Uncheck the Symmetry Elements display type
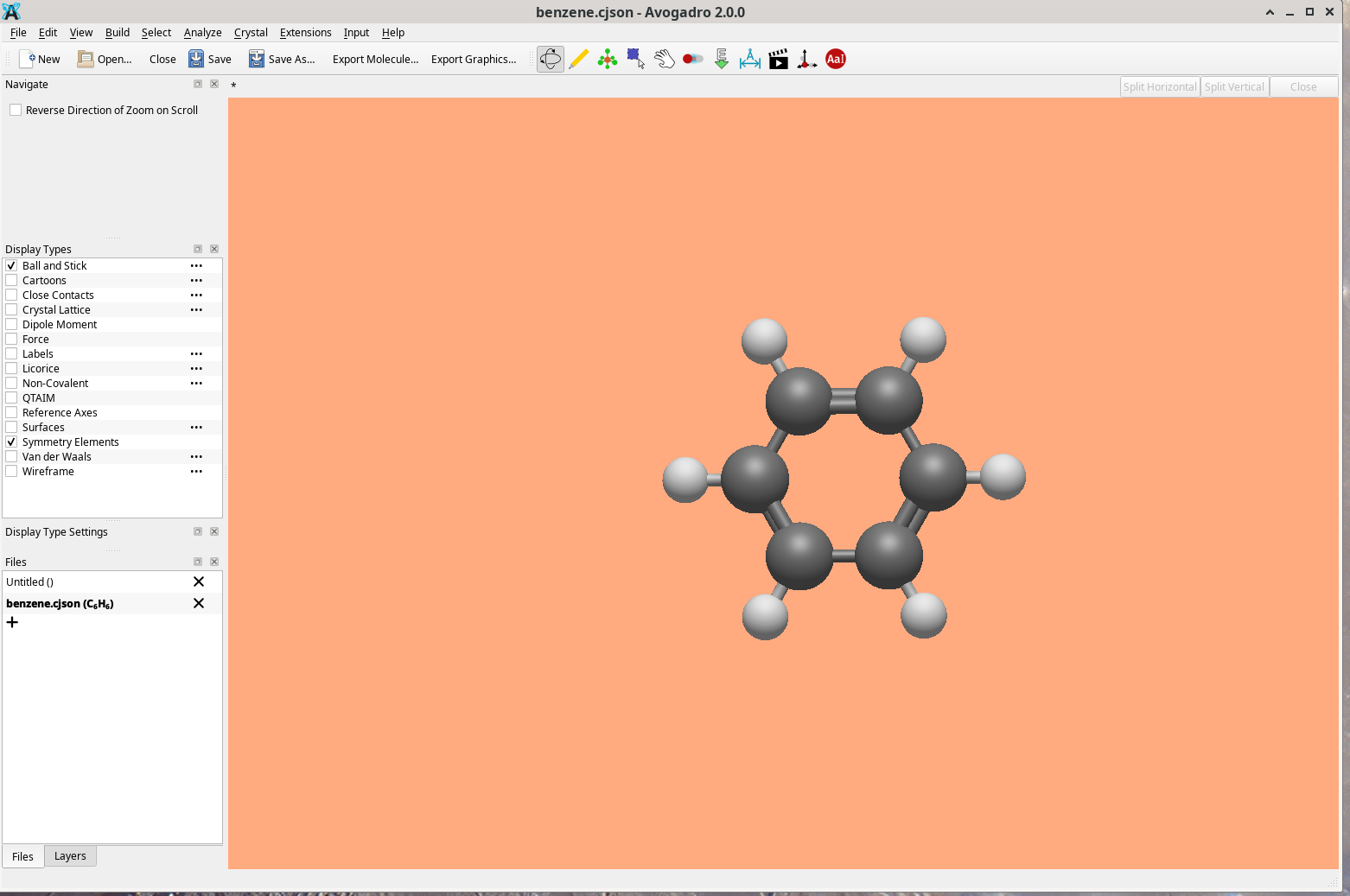This screenshot has width=1350, height=896. tap(12, 442)
